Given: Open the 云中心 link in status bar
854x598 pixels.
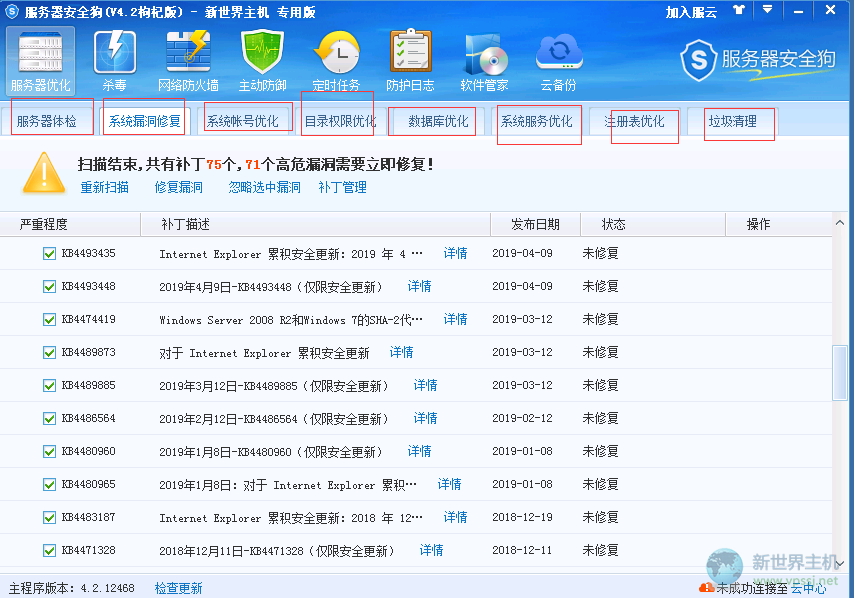Looking at the screenshot, I should (x=808, y=588).
